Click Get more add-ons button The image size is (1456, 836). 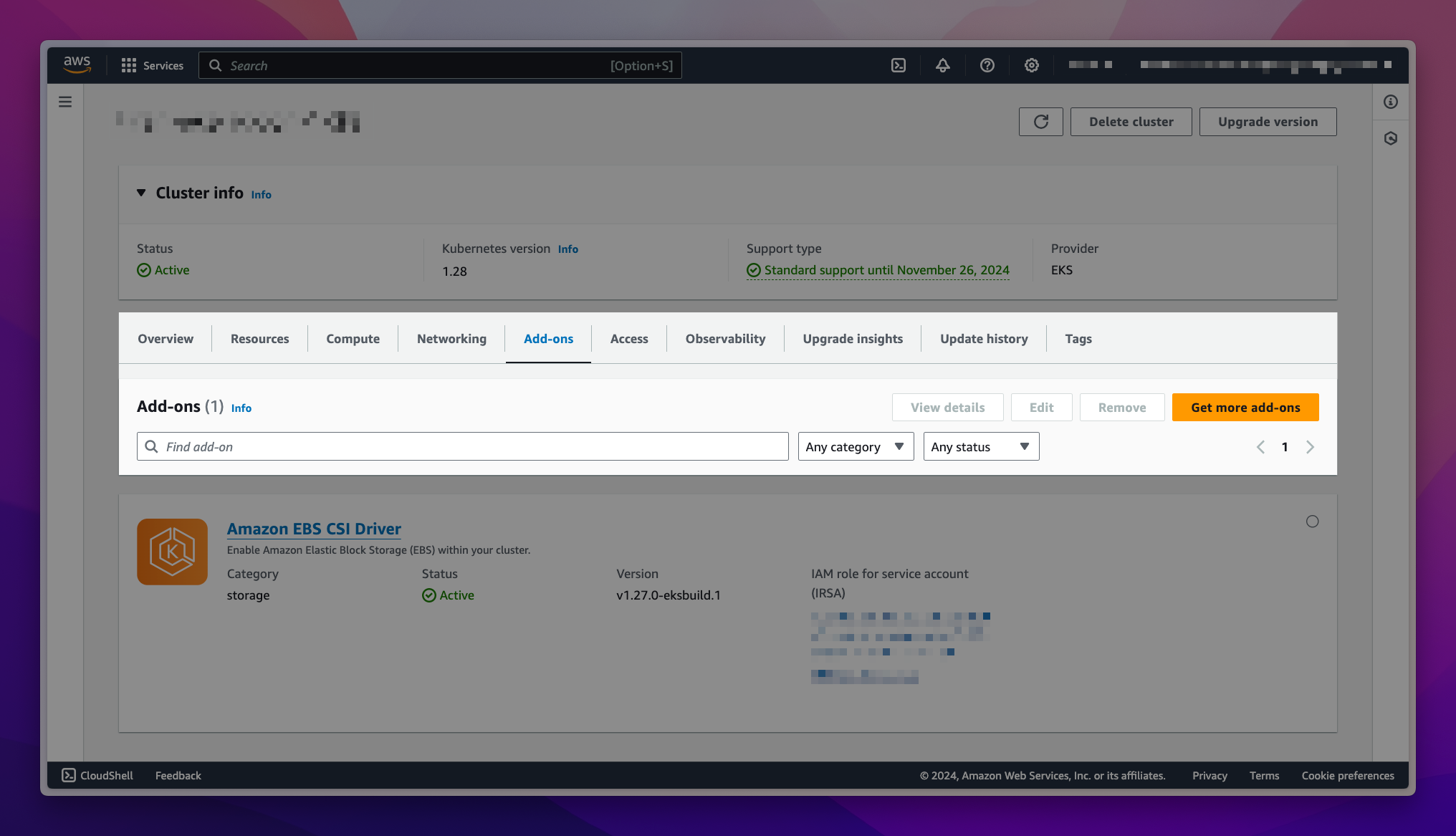tap(1245, 407)
